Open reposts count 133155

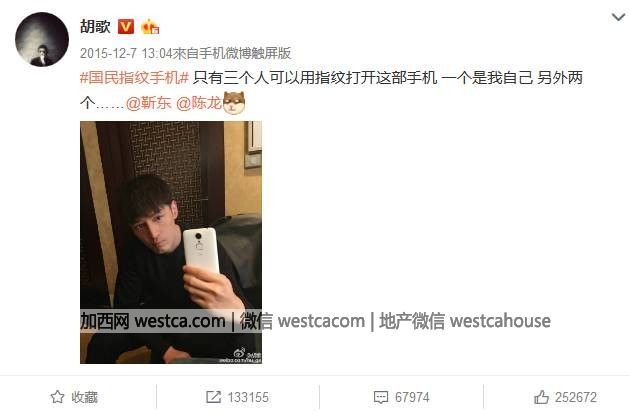[248, 398]
